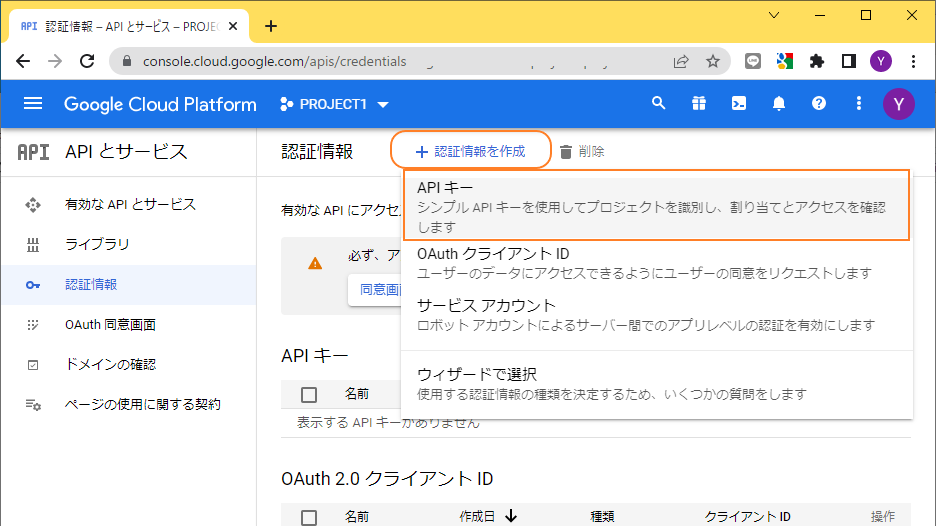The width and height of the screenshot is (936, 526).
Task: Click the gray chat bubble extension icon
Action: click(x=753, y=61)
